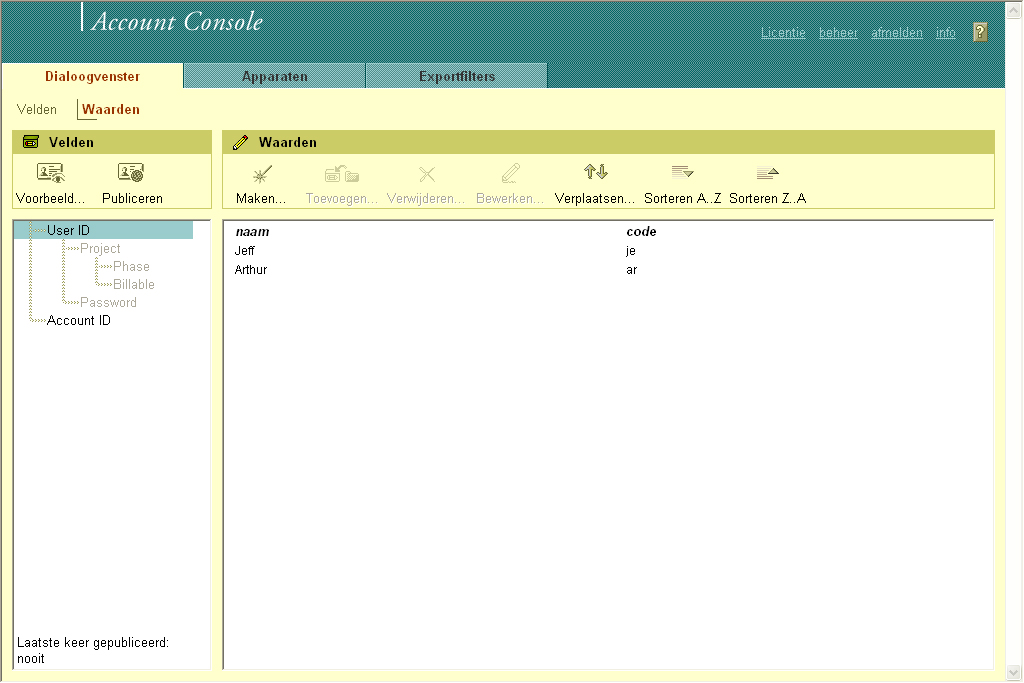This screenshot has width=1024, height=683.
Task: Click the Verwijderen delete icon
Action: 426,175
